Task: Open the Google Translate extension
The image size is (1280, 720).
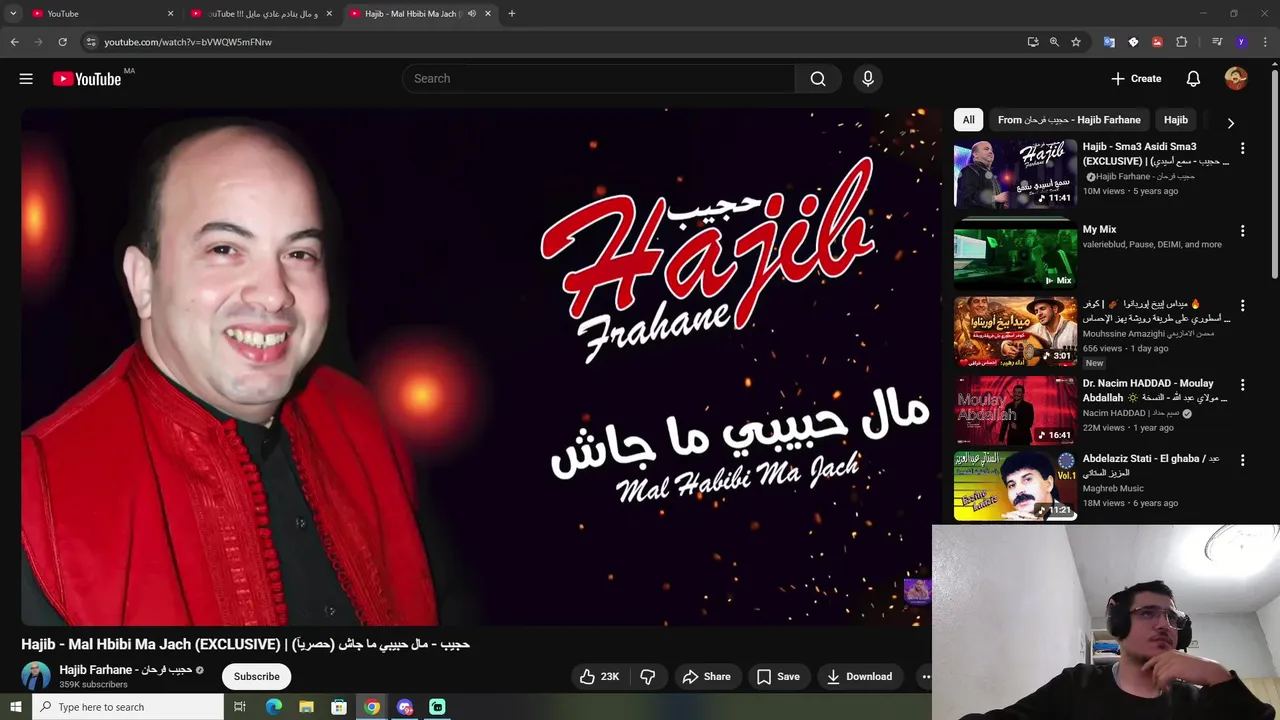Action: tap(1109, 42)
